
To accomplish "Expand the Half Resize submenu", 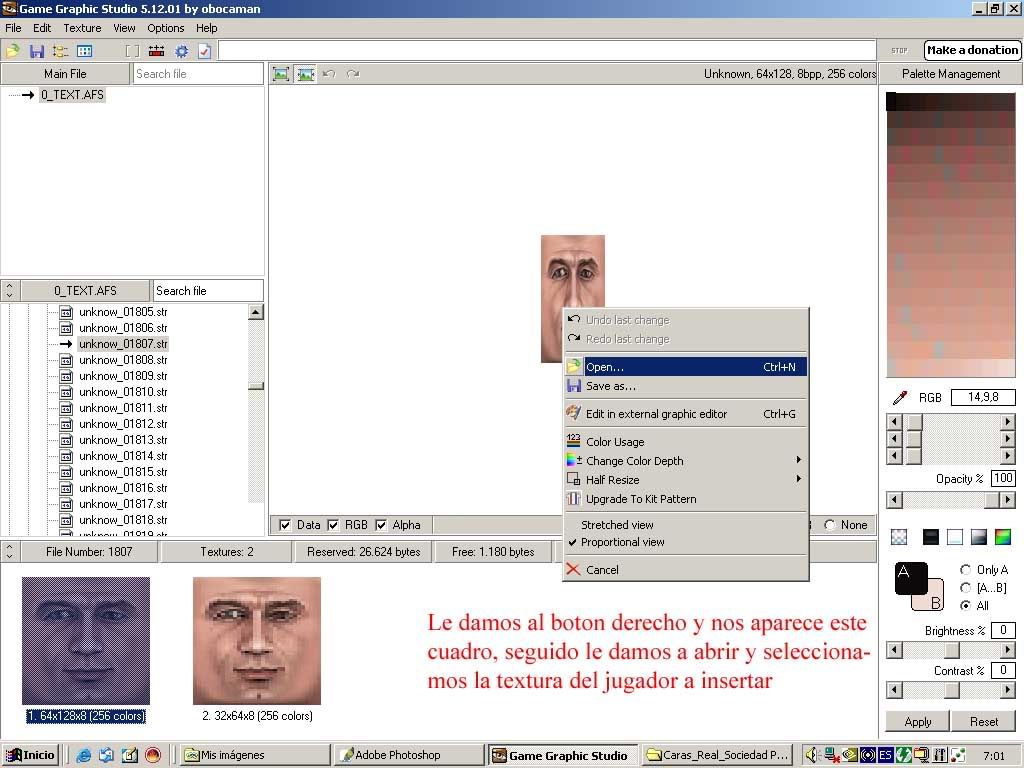I will click(686, 480).
